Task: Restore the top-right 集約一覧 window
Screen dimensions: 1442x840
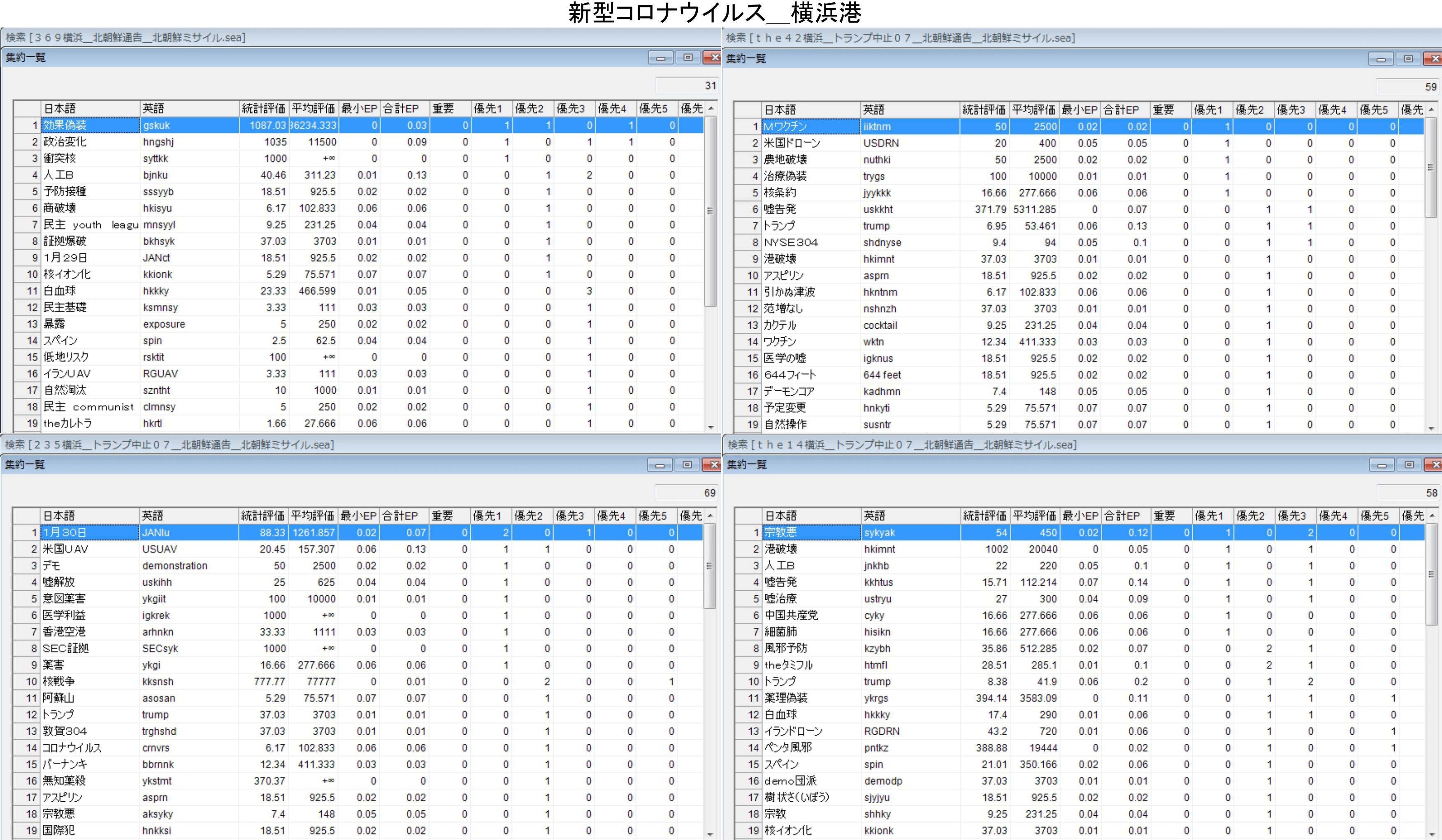Action: pyautogui.click(x=1408, y=59)
